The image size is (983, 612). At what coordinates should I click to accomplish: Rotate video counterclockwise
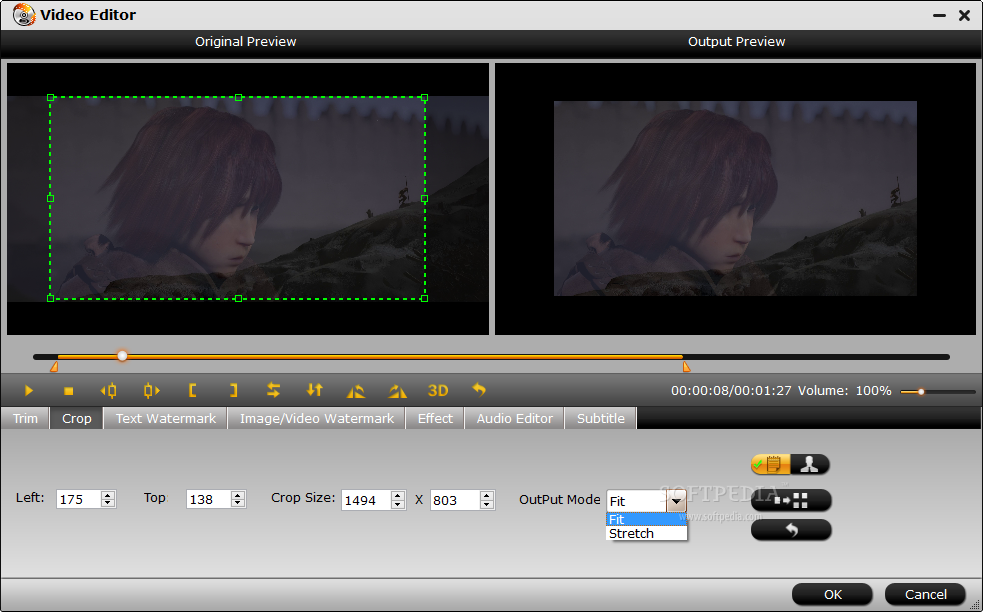tap(355, 391)
